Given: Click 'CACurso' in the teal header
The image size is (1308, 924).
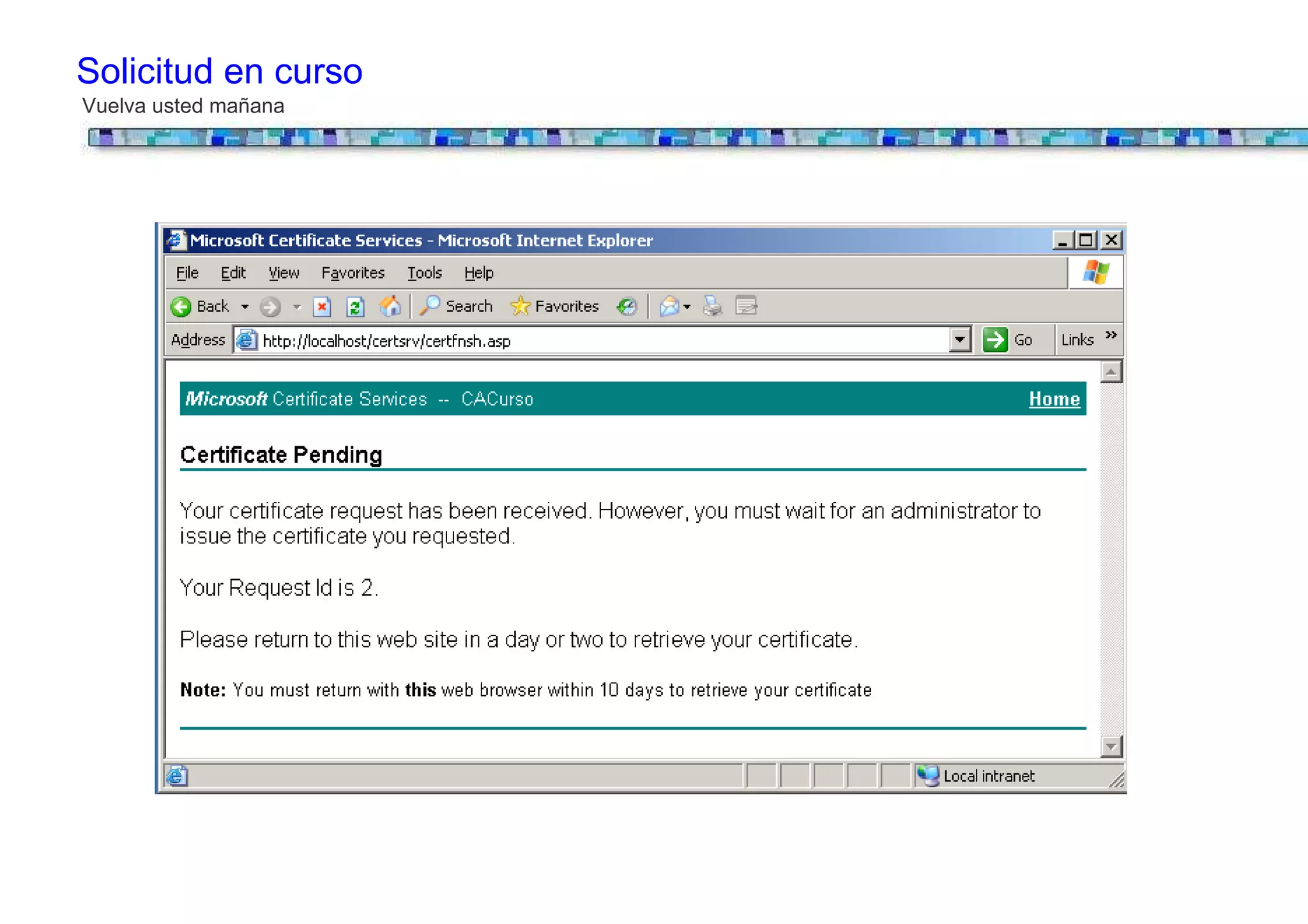Looking at the screenshot, I should pyautogui.click(x=497, y=399).
